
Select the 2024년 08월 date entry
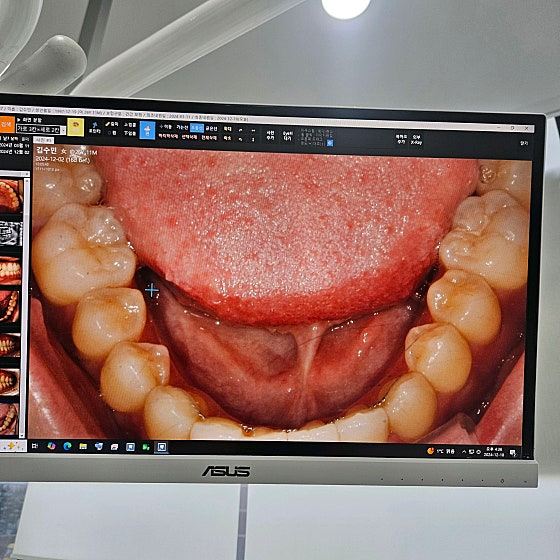point(15,146)
